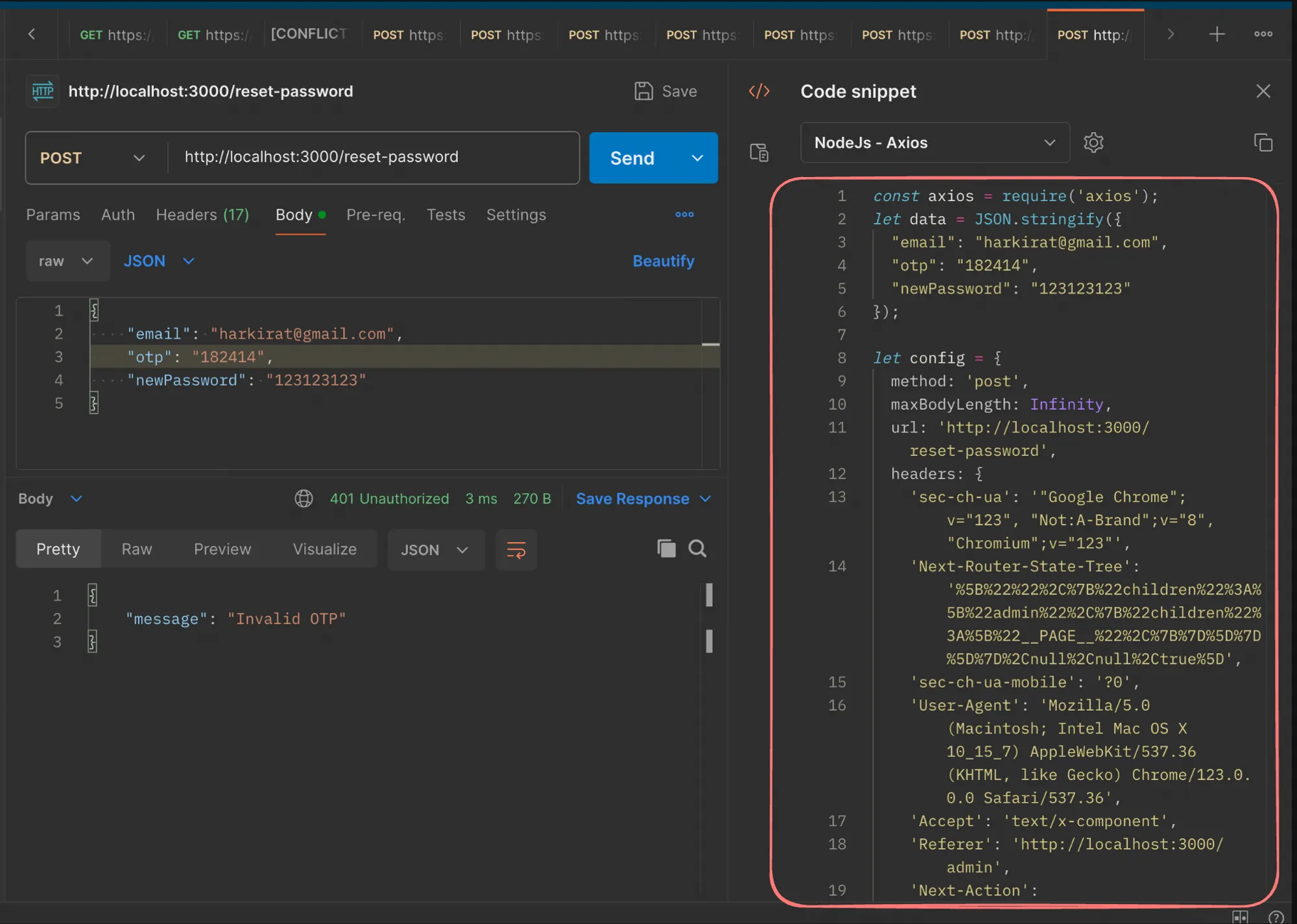Screen dimensions: 1297x924
Task: Copy the response body
Action: point(666,549)
